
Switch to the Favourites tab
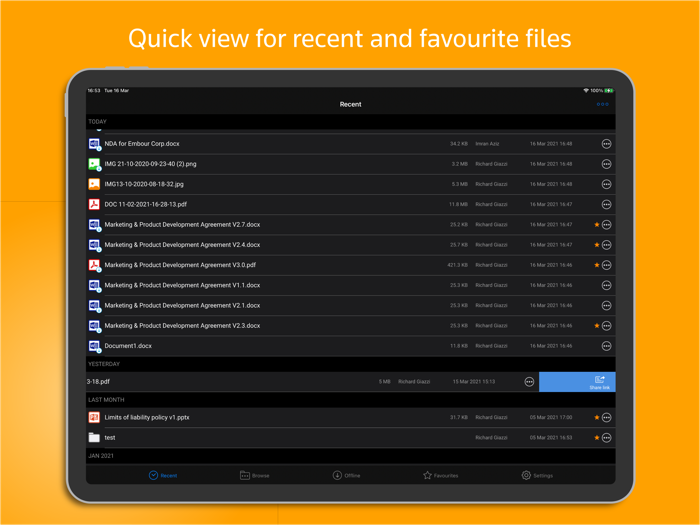click(441, 475)
